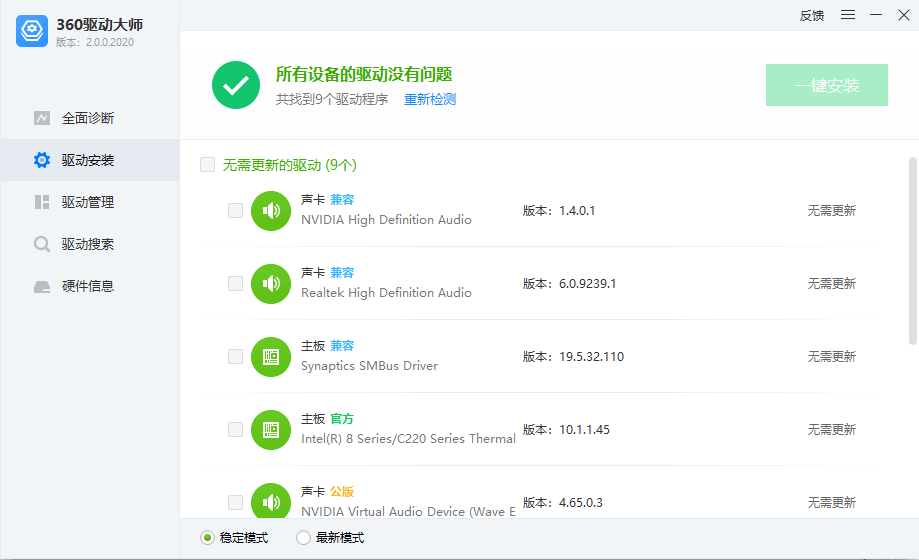Click the version text 1.4.0.1
The height and width of the screenshot is (560, 919).
click(577, 211)
